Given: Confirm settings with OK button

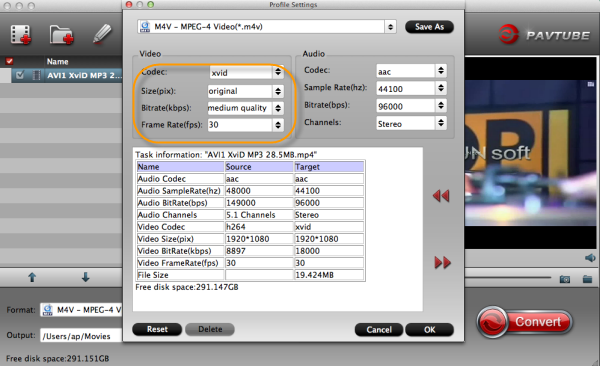Looking at the screenshot, I should tap(429, 330).
